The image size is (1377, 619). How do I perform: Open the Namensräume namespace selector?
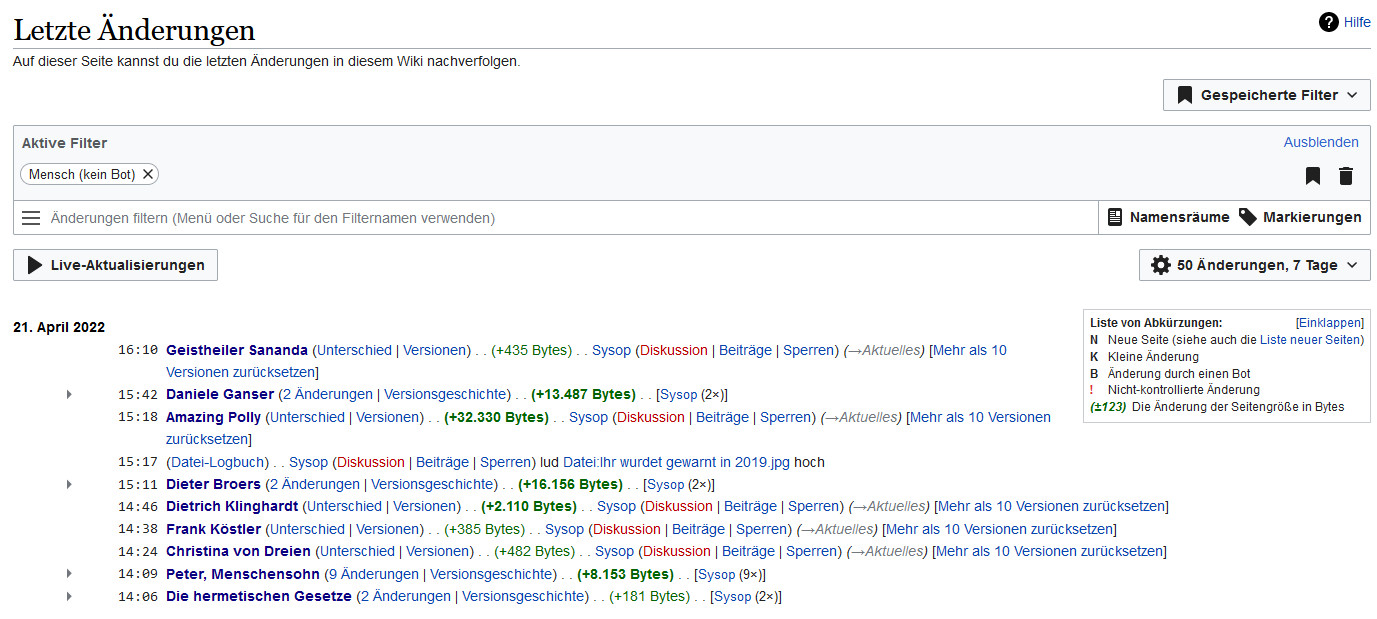pos(1166,217)
